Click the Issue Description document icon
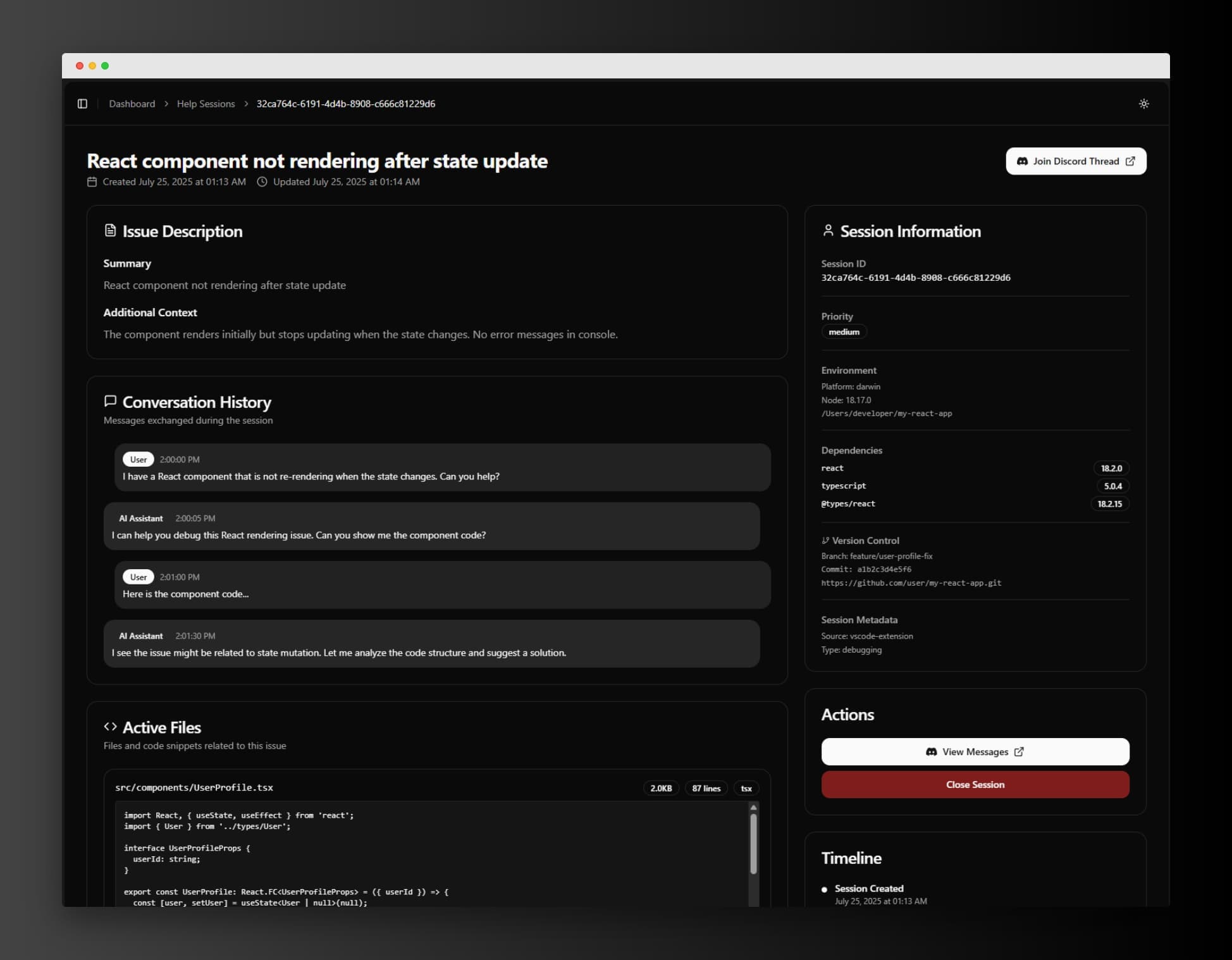The height and width of the screenshot is (960, 1232). [x=110, y=230]
